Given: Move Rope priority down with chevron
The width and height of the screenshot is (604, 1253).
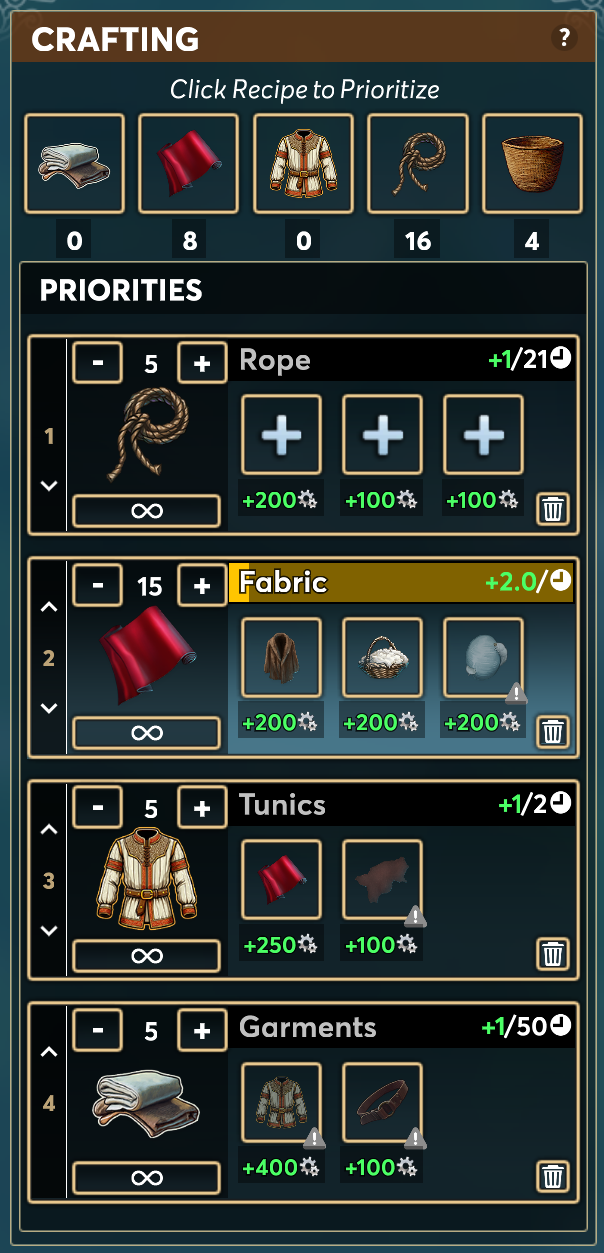Looking at the screenshot, I should pyautogui.click(x=49, y=485).
